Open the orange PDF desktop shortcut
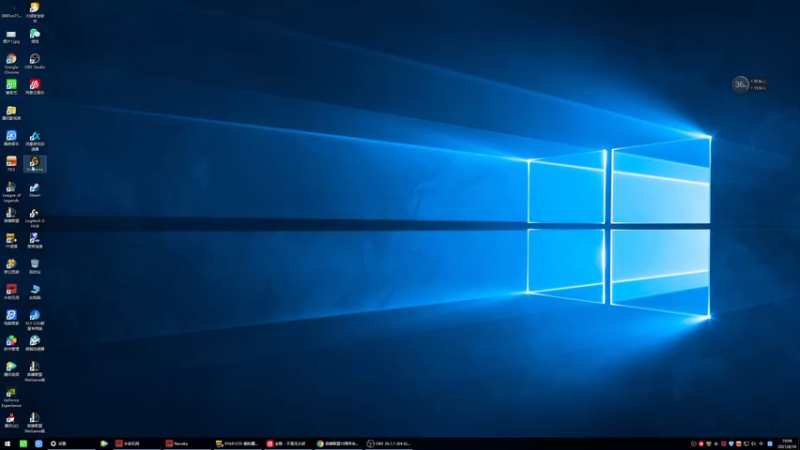This screenshot has height=450, width=800. point(11,164)
